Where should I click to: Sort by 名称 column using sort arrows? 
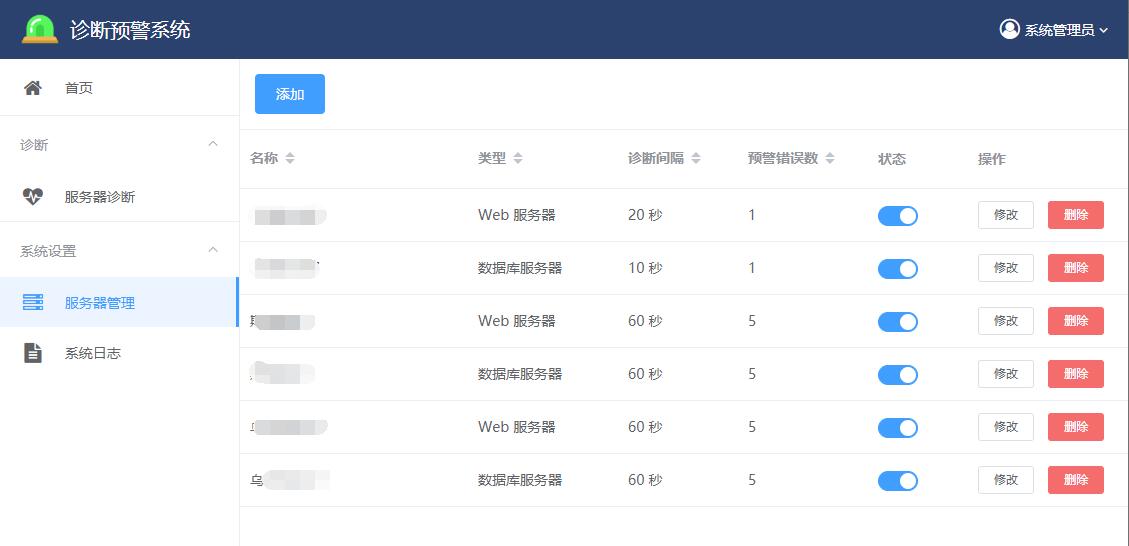pyautogui.click(x=290, y=159)
